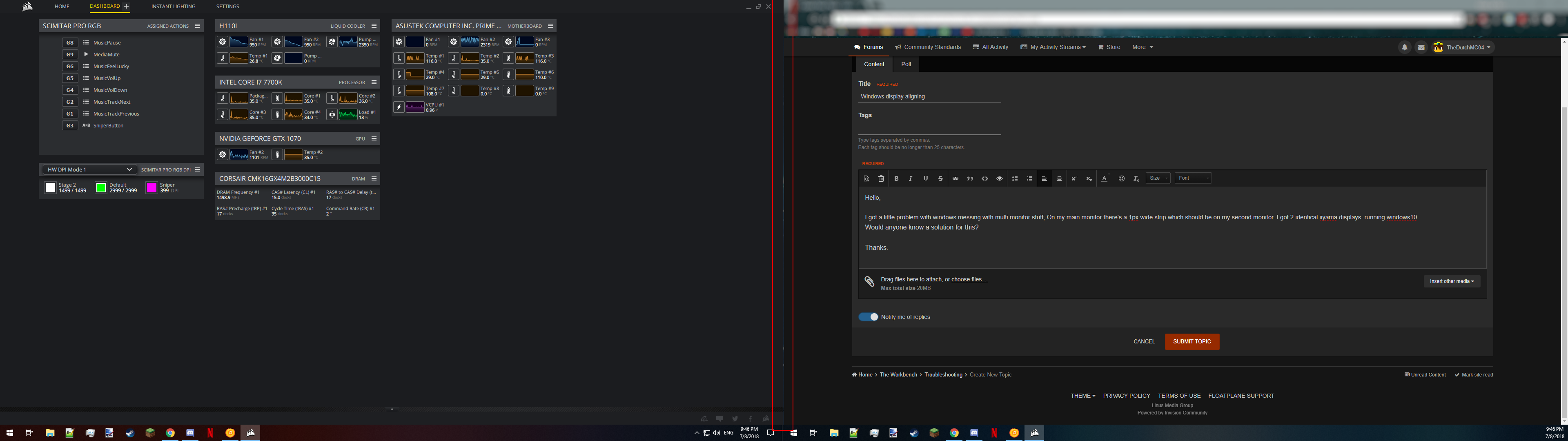The image size is (1568, 441).
Task: Open the FLOATPLANE SUPPORT footer link
Action: (1241, 396)
